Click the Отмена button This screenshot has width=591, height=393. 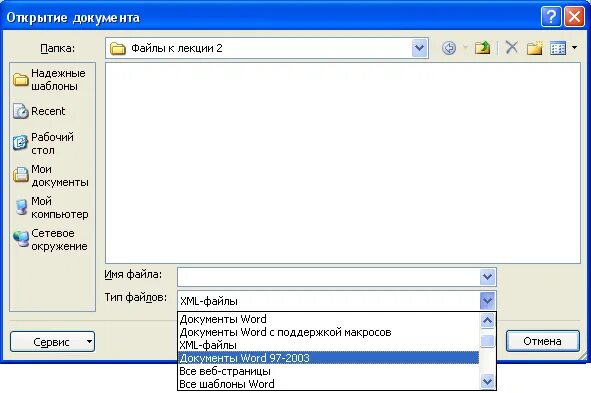click(x=542, y=341)
